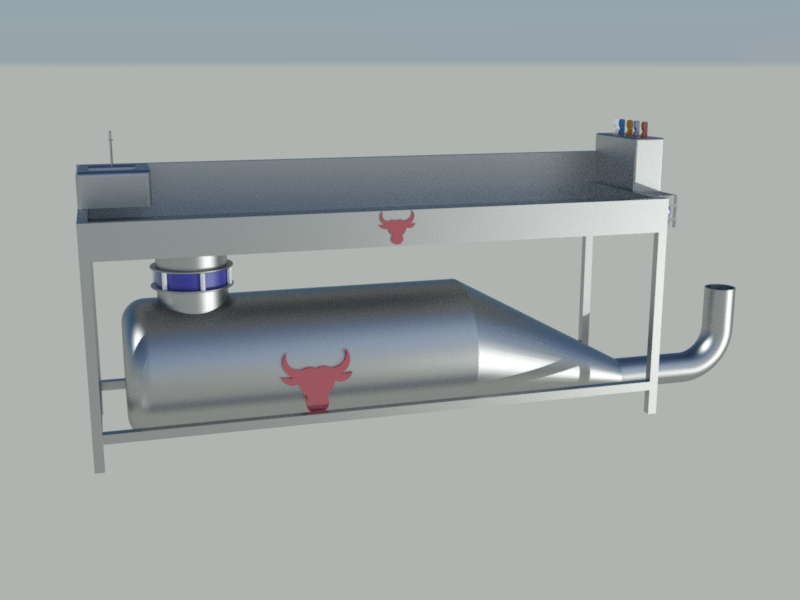The height and width of the screenshot is (600, 800).
Task: Click the sink box at the table's left end
Action: tap(113, 185)
